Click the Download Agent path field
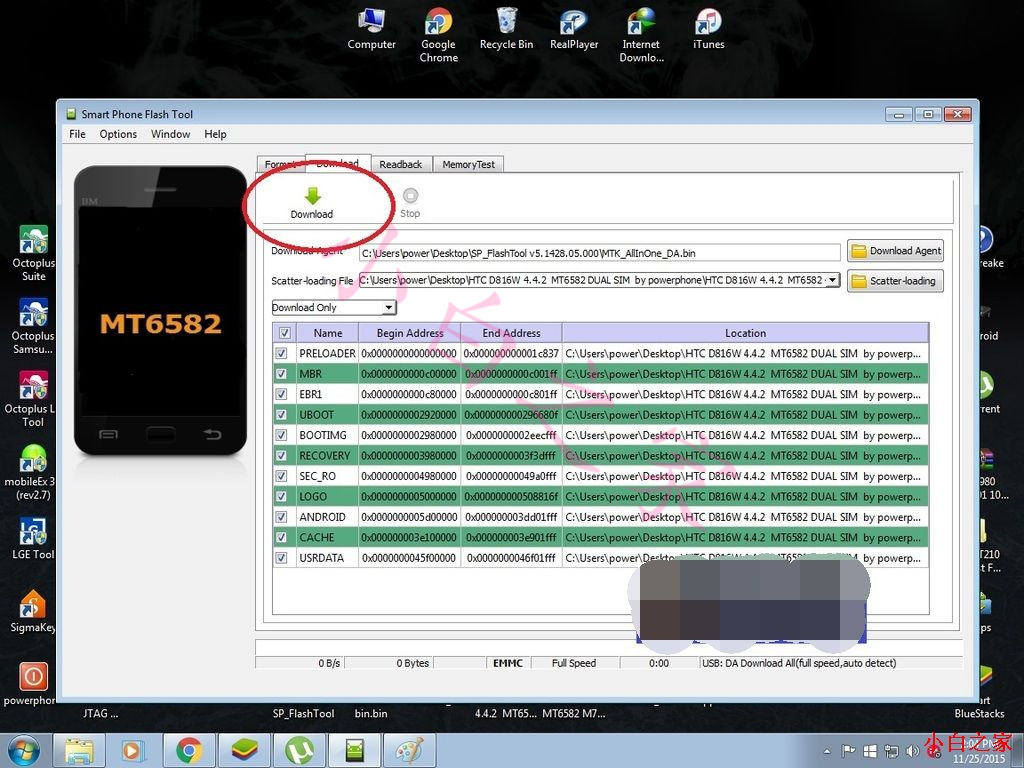Image resolution: width=1024 pixels, height=768 pixels. coord(600,253)
